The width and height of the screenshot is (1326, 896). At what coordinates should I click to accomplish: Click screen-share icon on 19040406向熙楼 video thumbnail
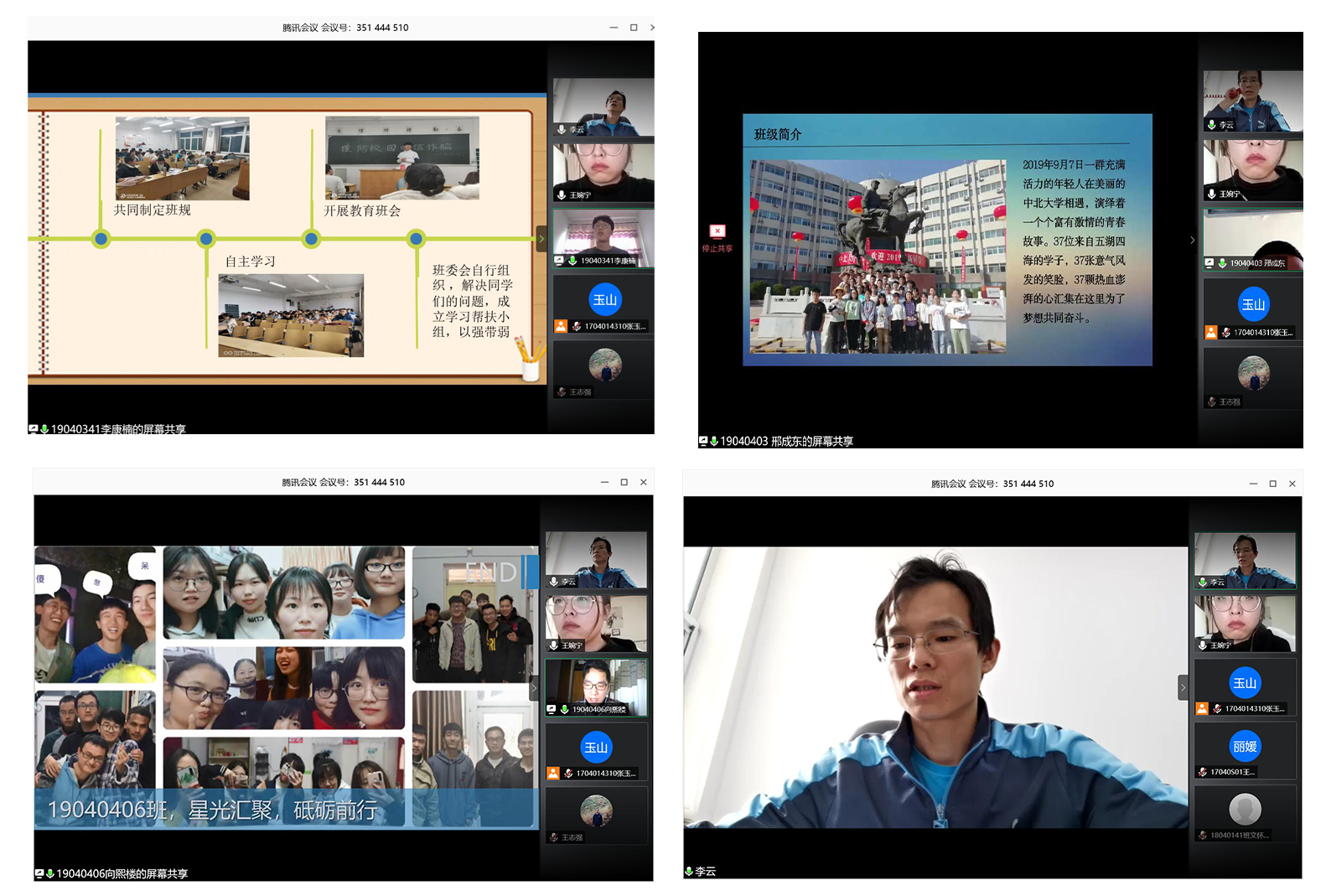coord(552,709)
